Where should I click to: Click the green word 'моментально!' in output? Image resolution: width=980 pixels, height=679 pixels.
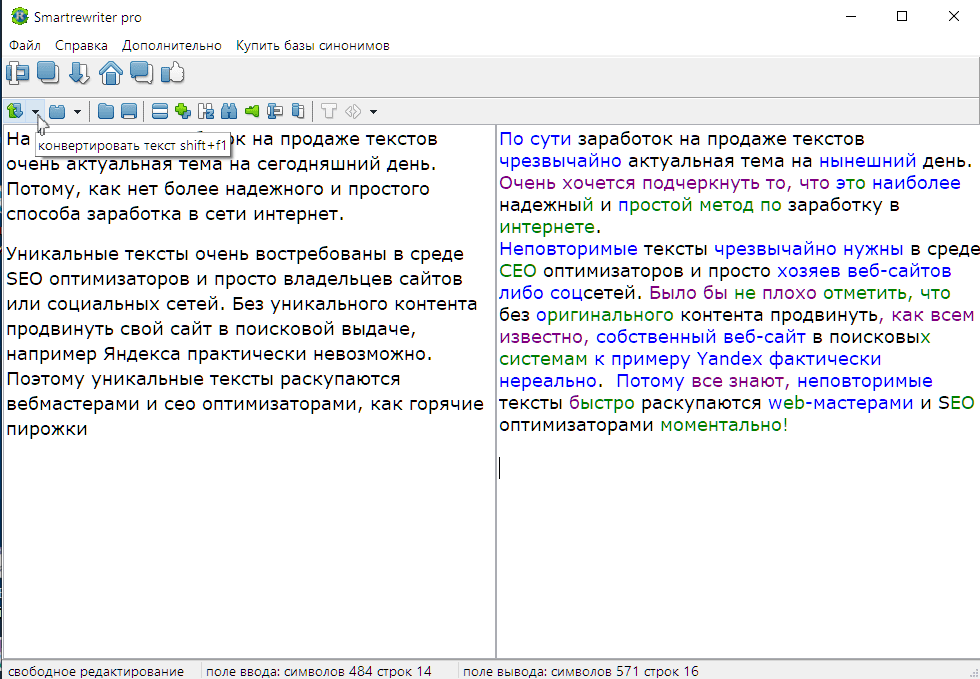point(724,425)
